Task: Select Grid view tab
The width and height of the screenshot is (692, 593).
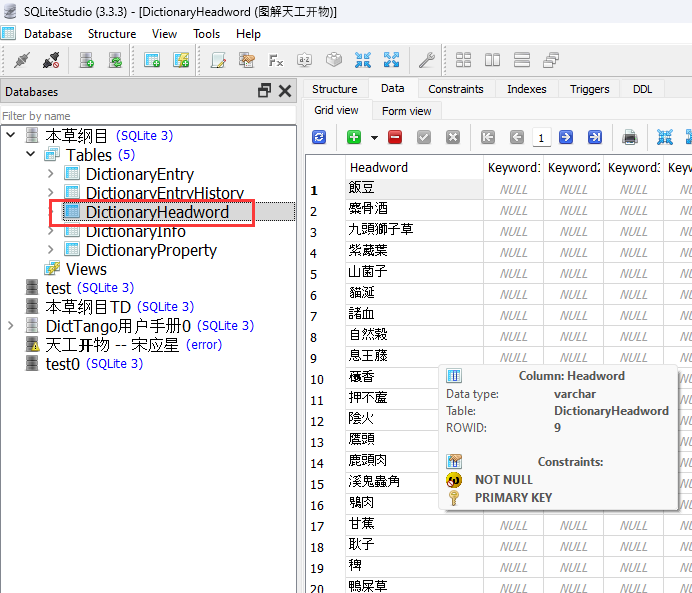Action: tap(336, 110)
